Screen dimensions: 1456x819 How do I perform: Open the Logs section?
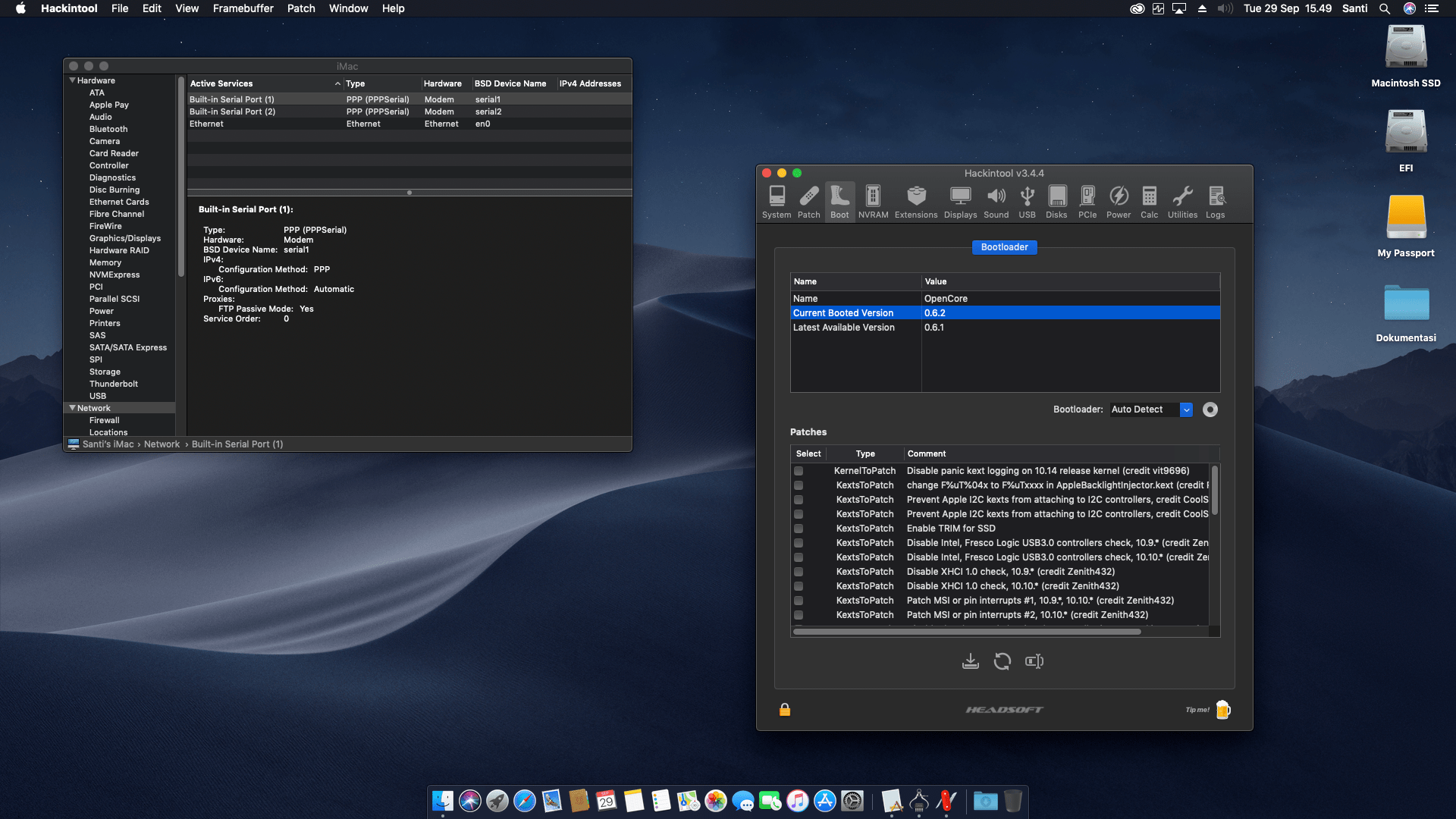tap(1215, 201)
